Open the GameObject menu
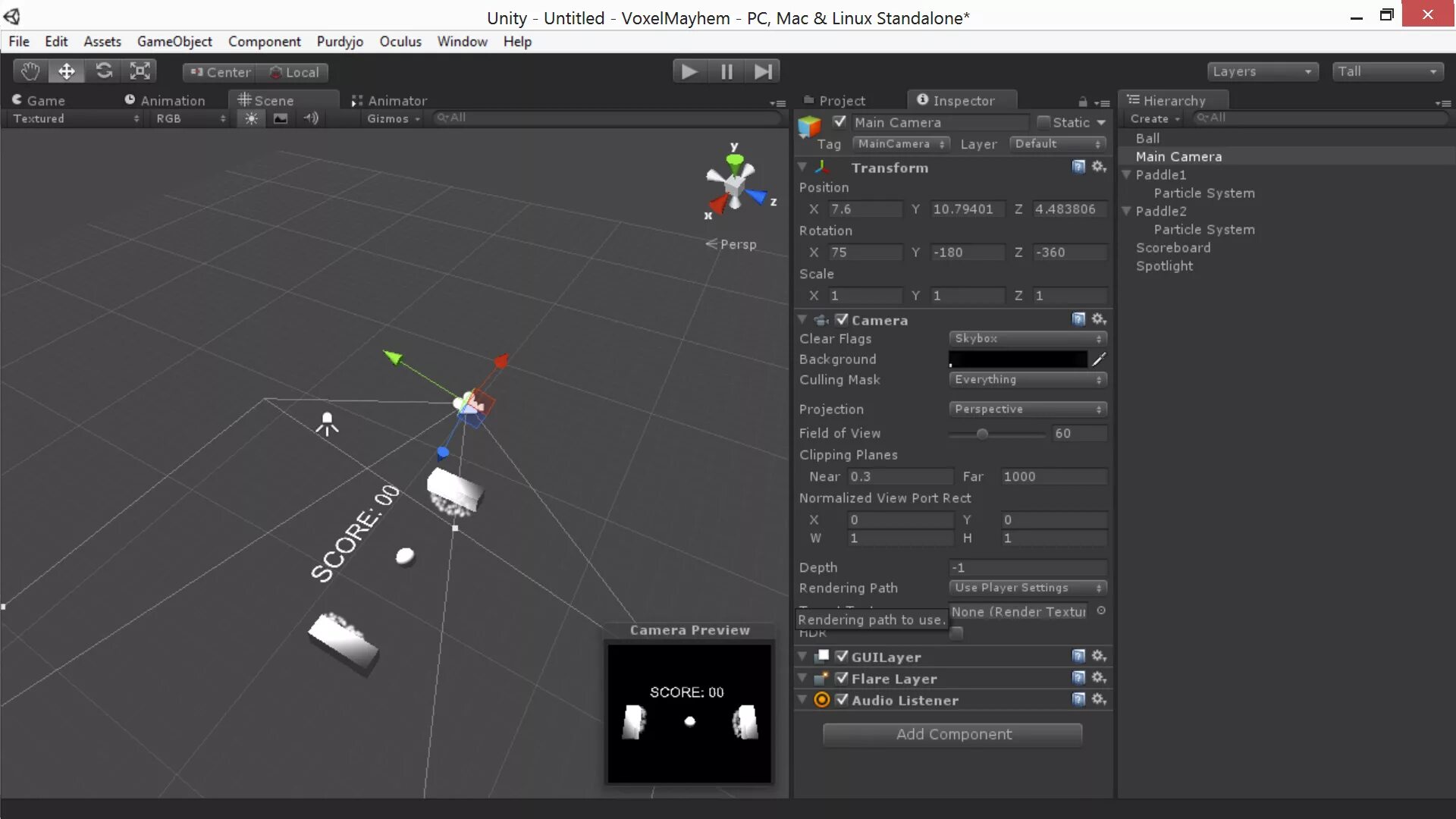1456x819 pixels. point(174,42)
